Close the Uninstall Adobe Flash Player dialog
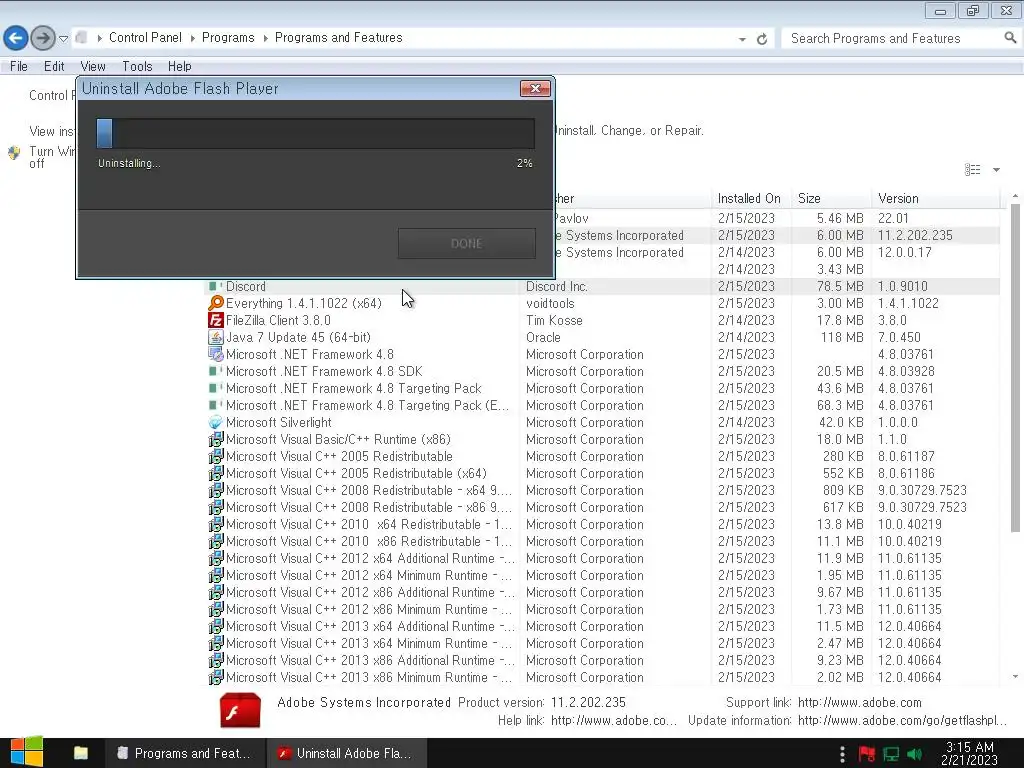Viewport: 1024px width, 768px height. [535, 88]
